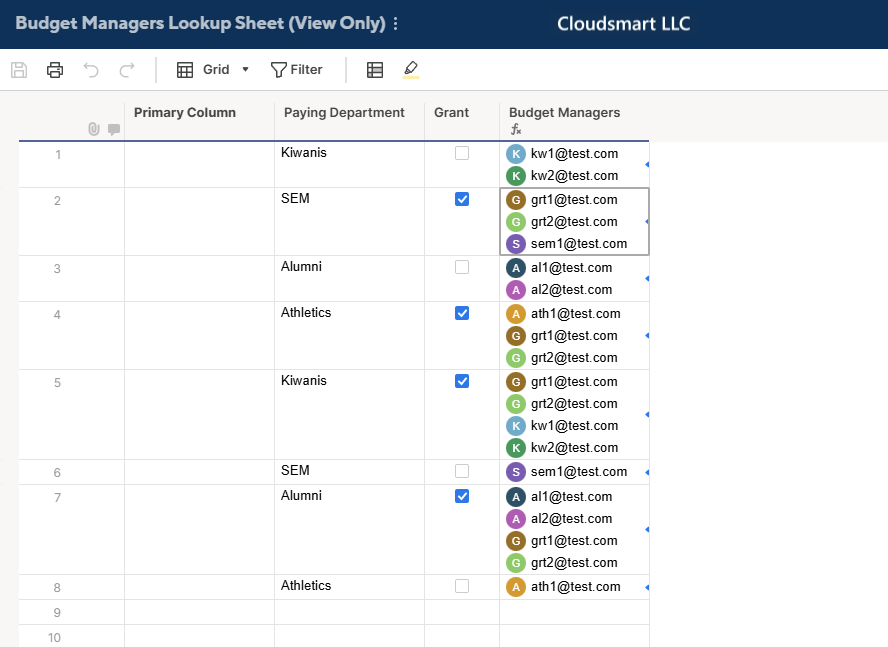Click al2@test.com contact in row 7

(571, 518)
